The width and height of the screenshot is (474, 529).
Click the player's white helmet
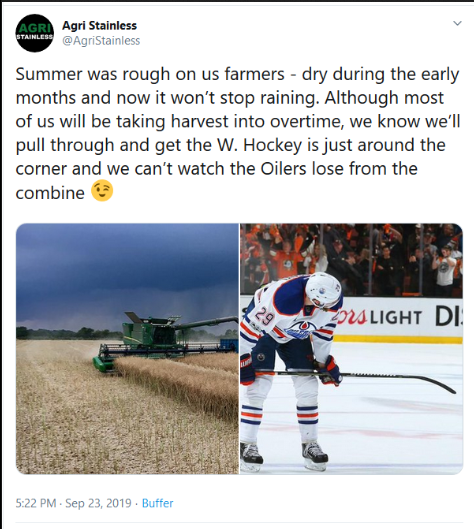[323, 290]
